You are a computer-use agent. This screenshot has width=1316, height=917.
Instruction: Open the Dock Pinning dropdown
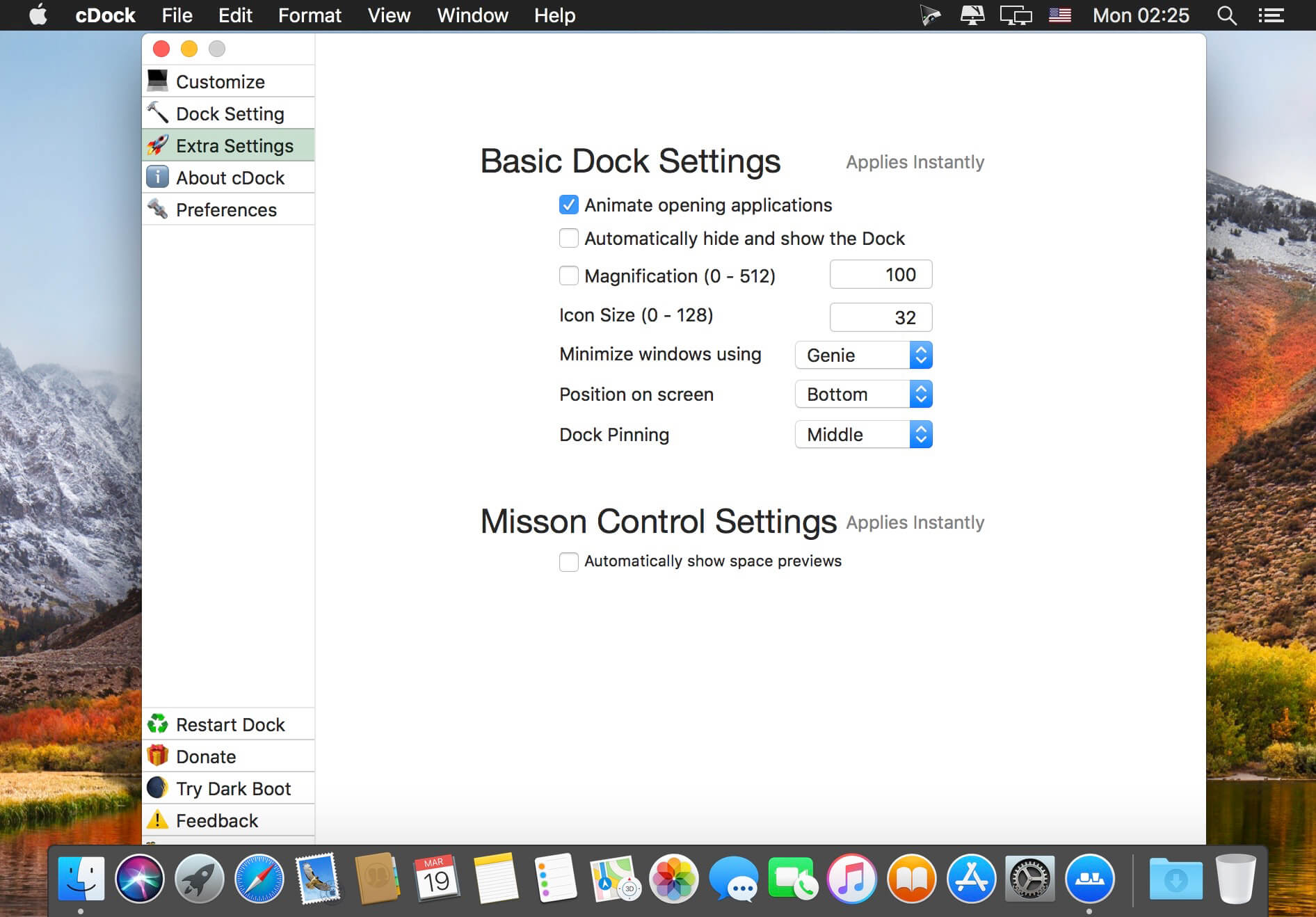(863, 434)
